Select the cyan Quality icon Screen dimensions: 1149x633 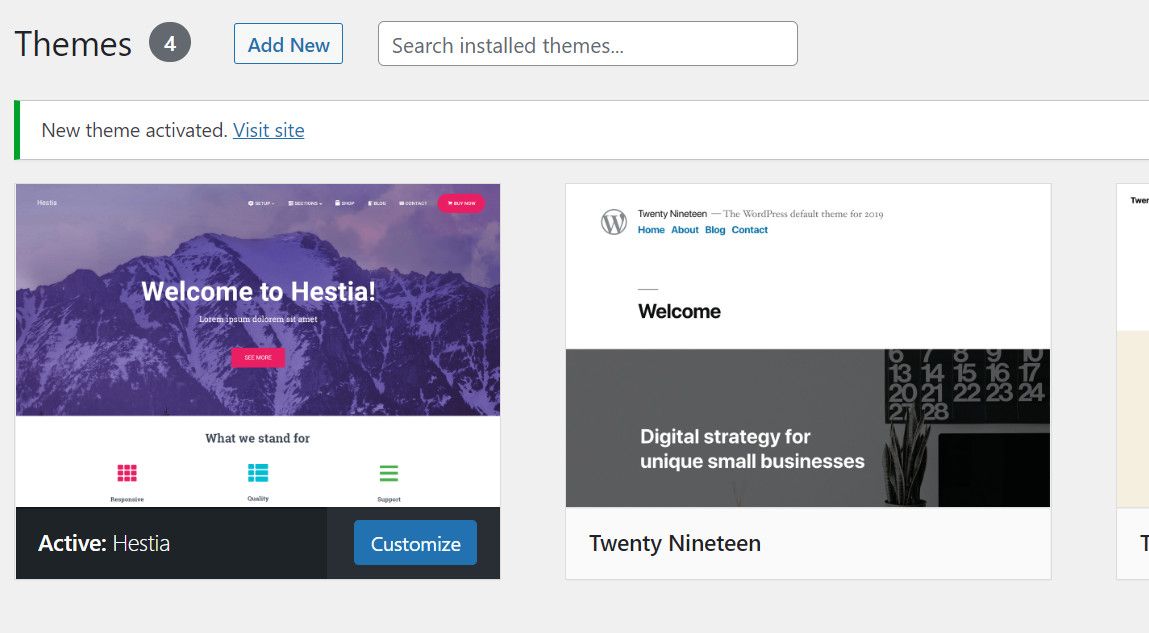click(258, 470)
